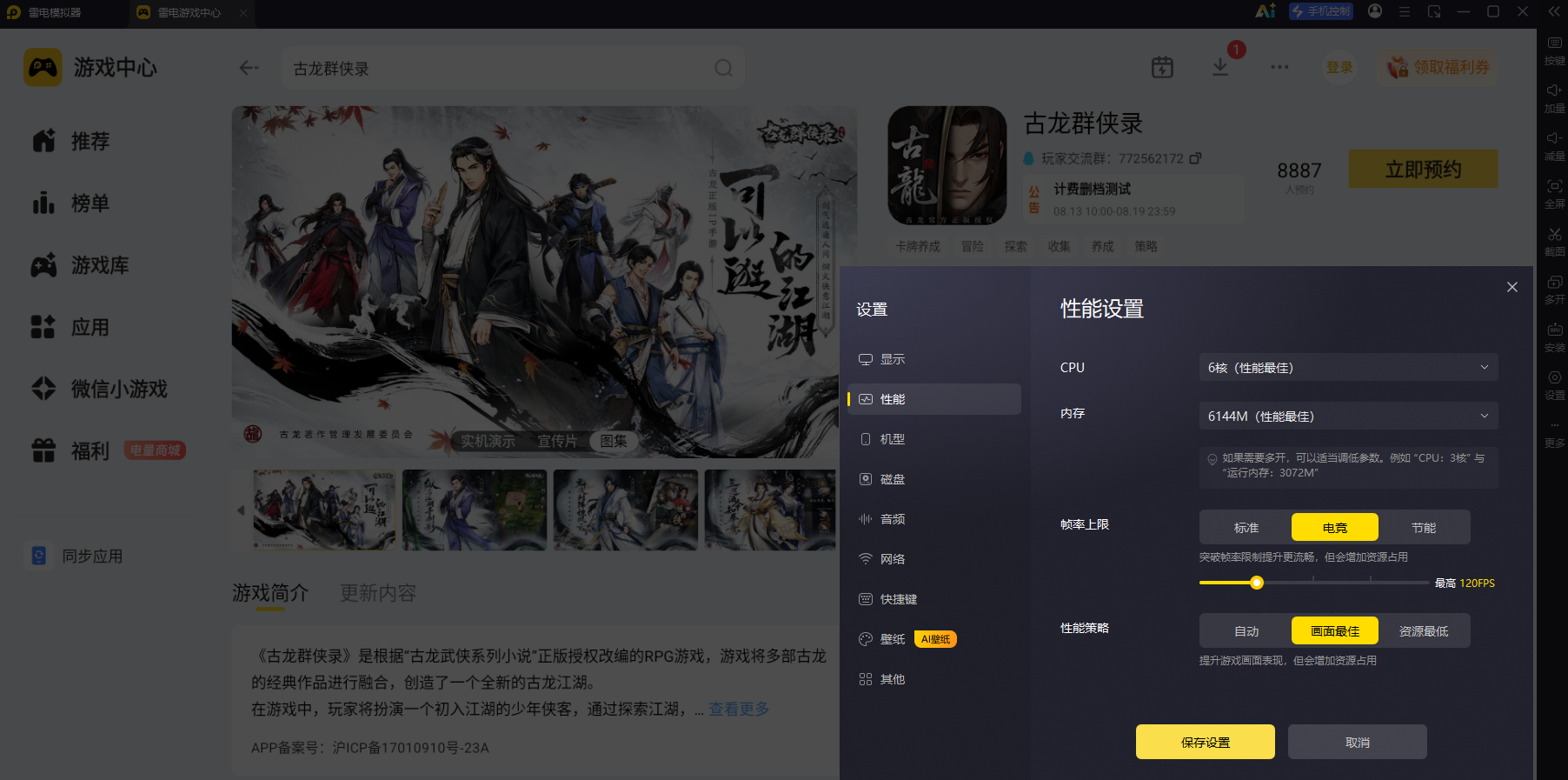Screen dimensions: 1568x780
Task: Show the 图集 gallery on banner
Action: (614, 441)
